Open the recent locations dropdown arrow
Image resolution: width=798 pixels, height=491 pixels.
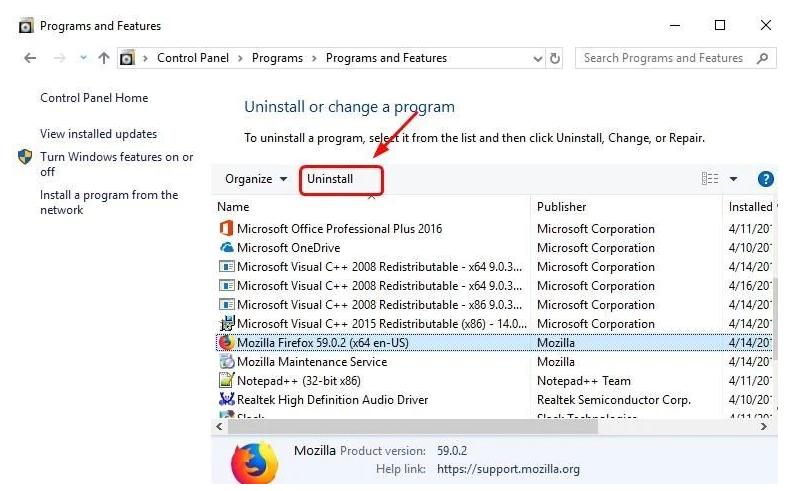pos(83,58)
